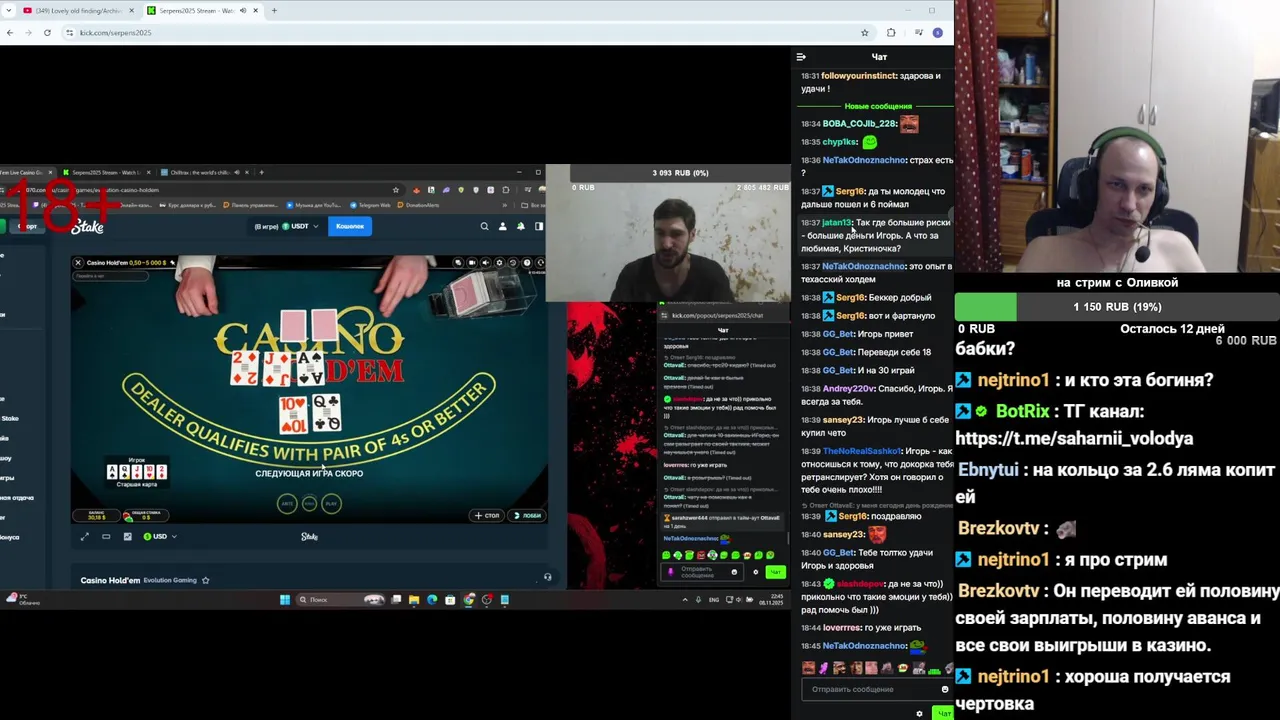
Task: Open followyourinstinct user profile in chat
Action: [858, 76]
